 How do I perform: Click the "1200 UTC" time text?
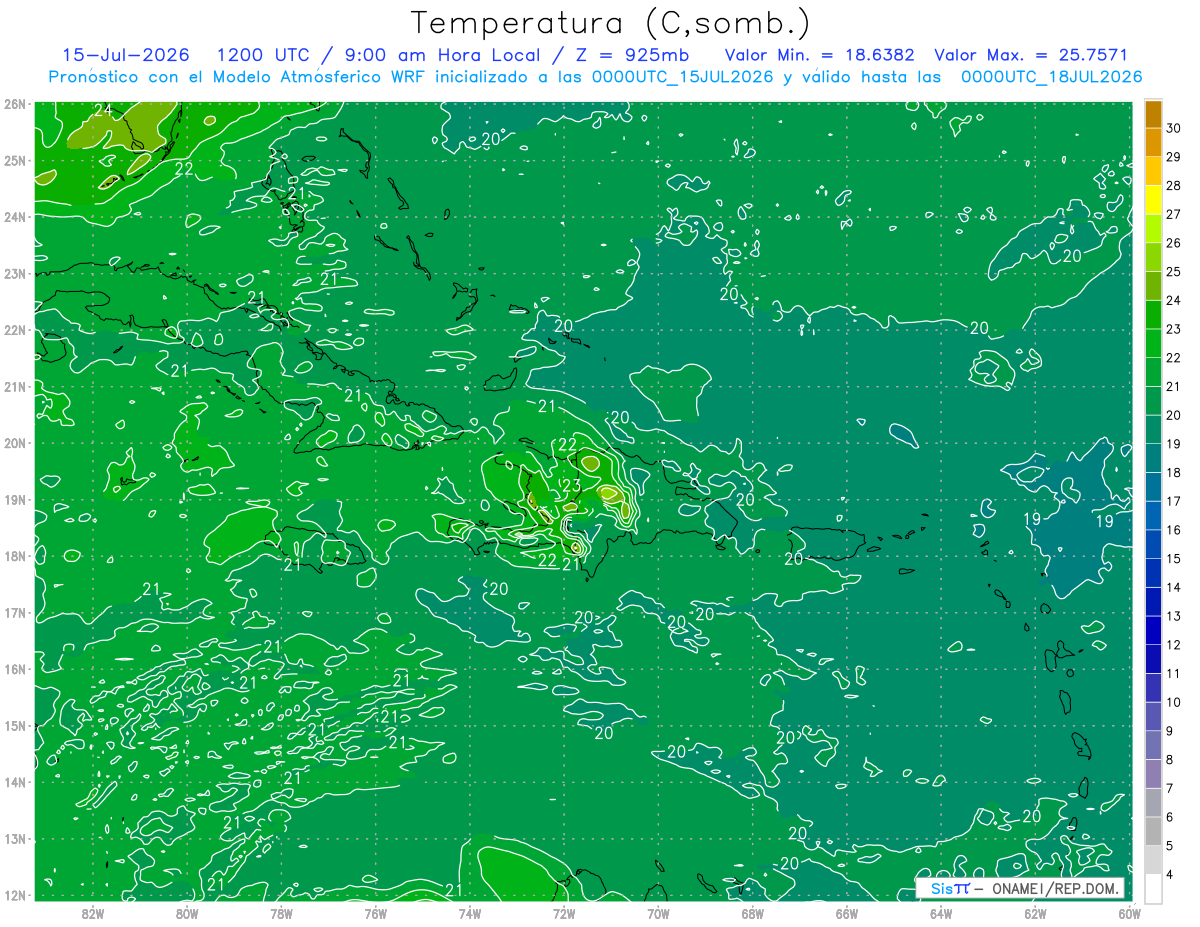(x=263, y=55)
